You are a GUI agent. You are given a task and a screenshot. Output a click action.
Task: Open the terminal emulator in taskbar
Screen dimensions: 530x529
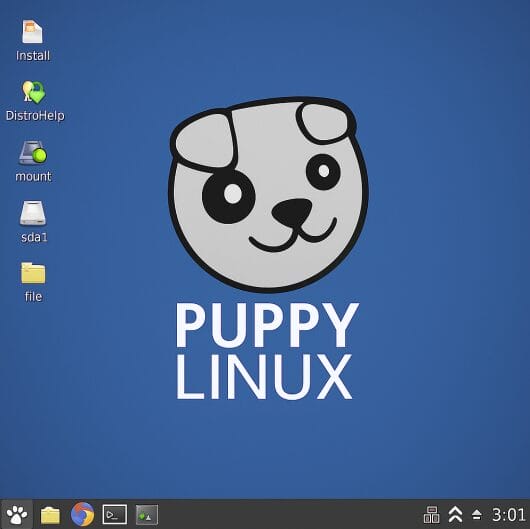(x=115, y=514)
